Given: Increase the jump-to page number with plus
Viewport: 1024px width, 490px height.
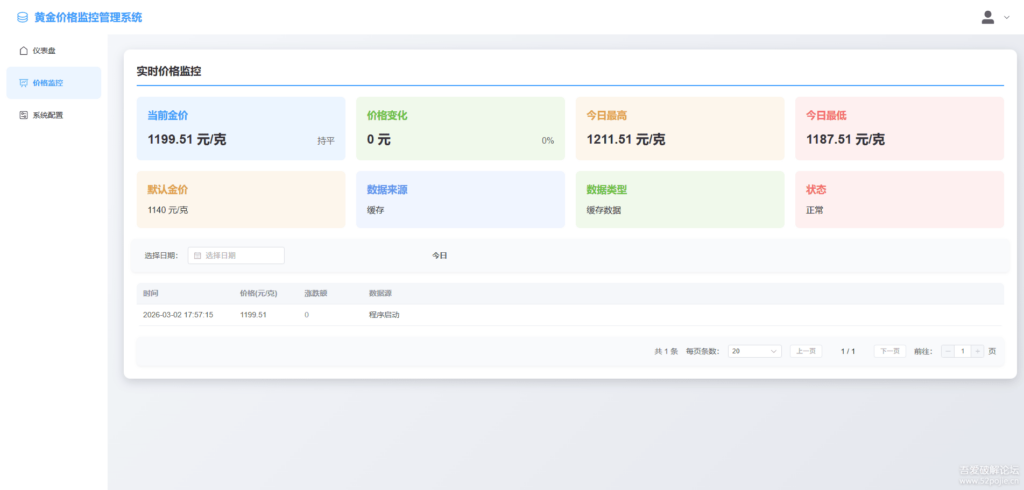Looking at the screenshot, I should click(x=977, y=351).
